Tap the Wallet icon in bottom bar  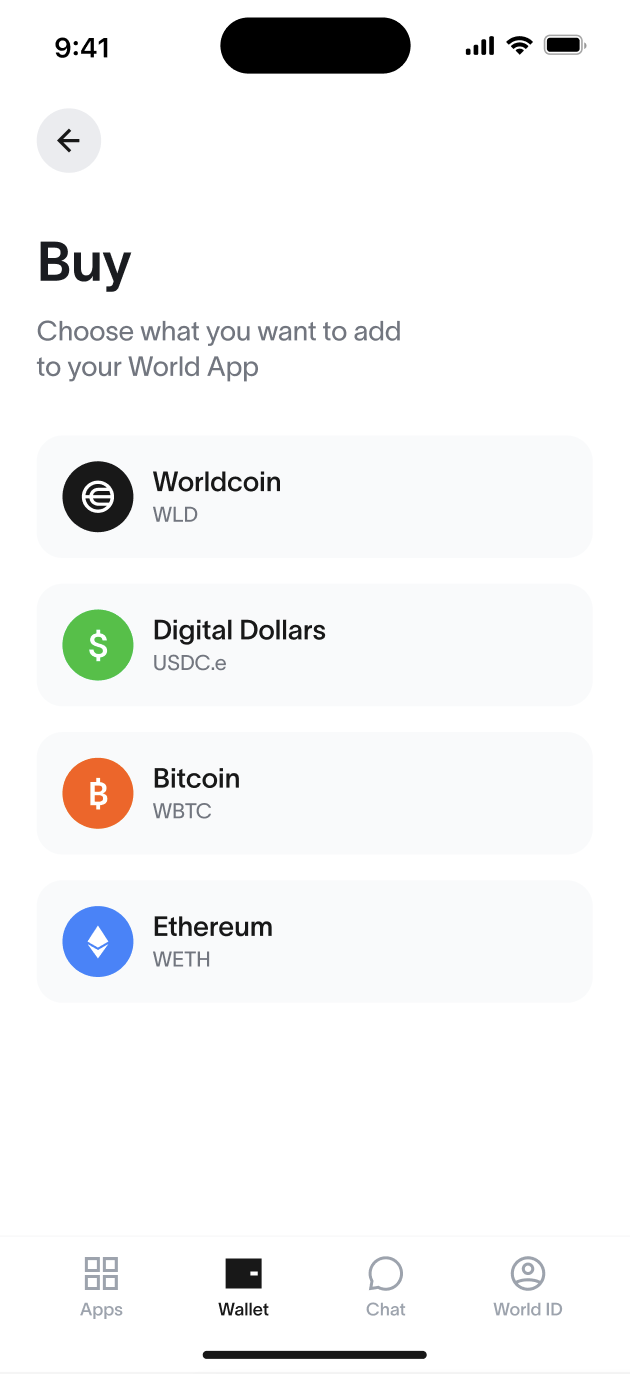click(244, 1274)
